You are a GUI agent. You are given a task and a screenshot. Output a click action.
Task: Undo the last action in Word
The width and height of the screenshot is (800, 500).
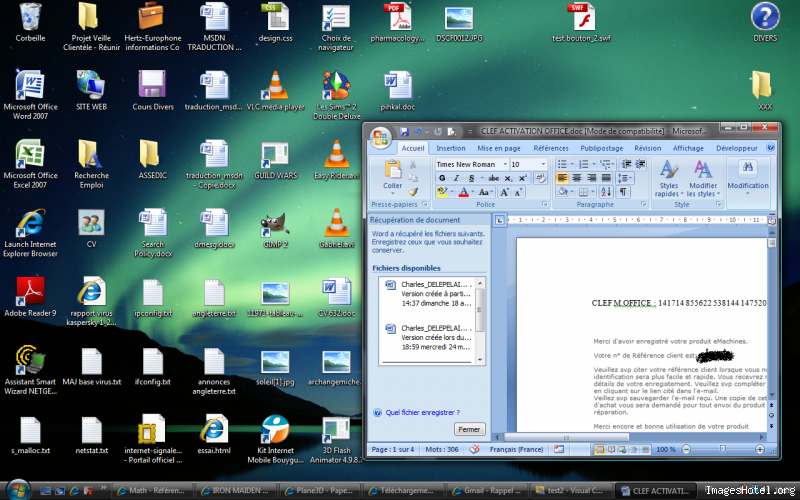coord(418,132)
